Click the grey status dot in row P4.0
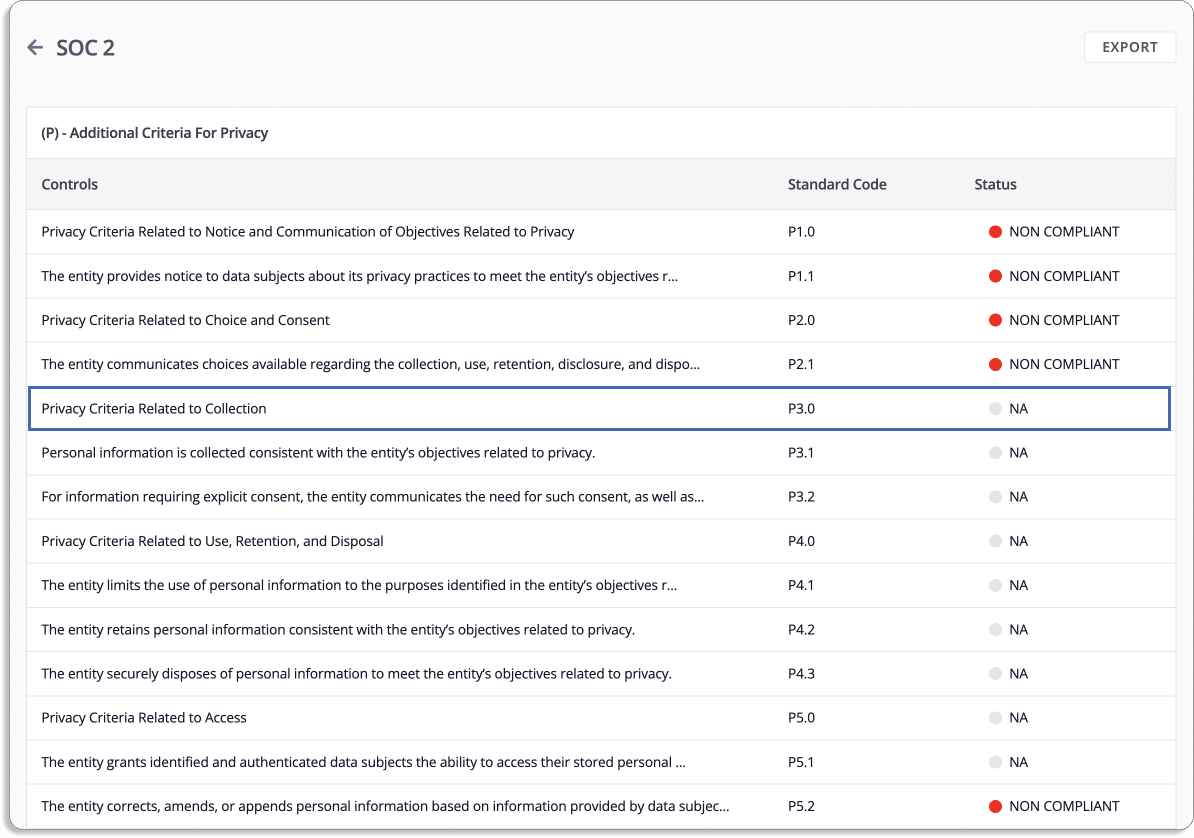Image resolution: width=1194 pixels, height=838 pixels. coord(995,541)
